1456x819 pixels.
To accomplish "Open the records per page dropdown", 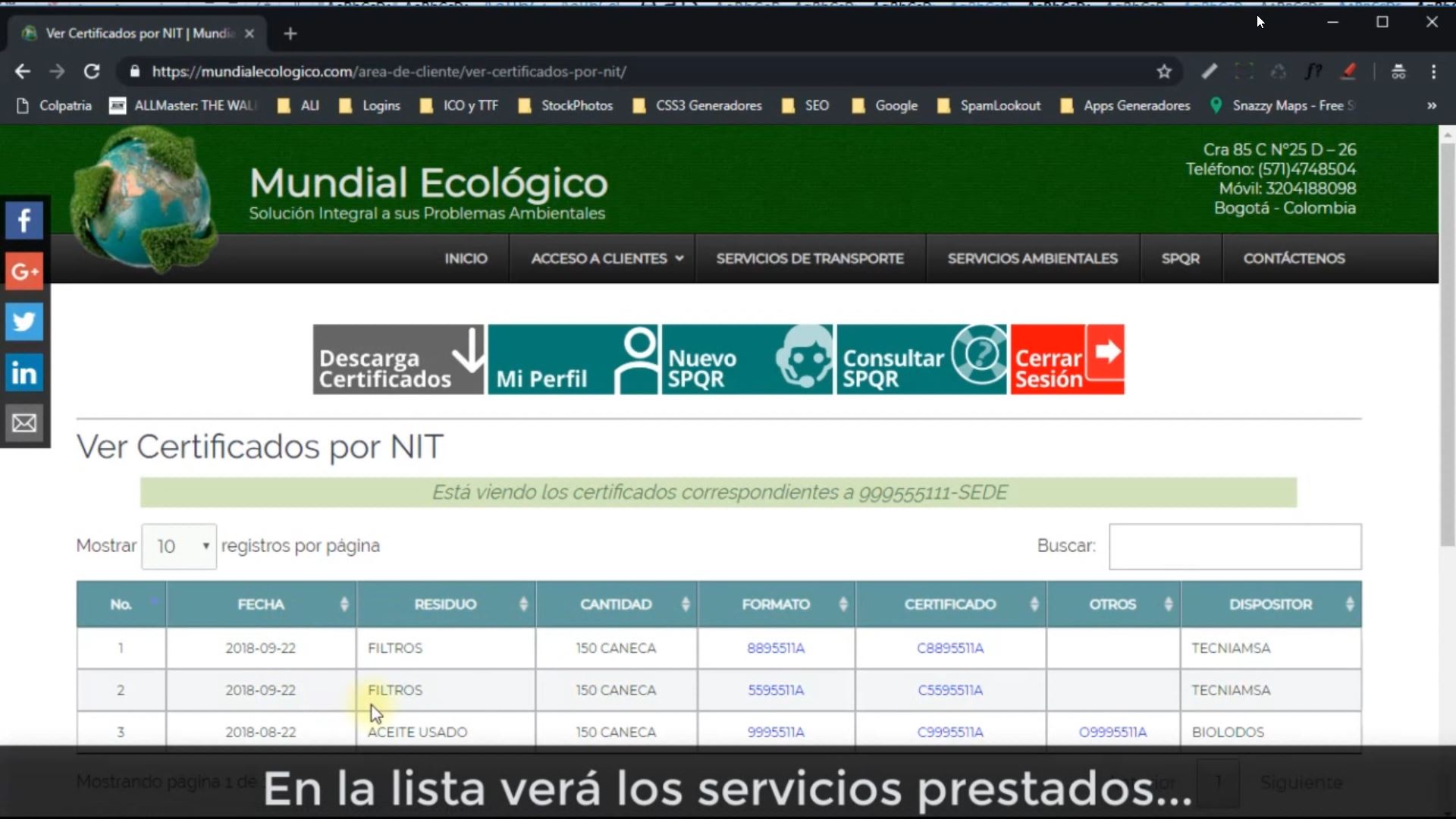I will pyautogui.click(x=179, y=546).
